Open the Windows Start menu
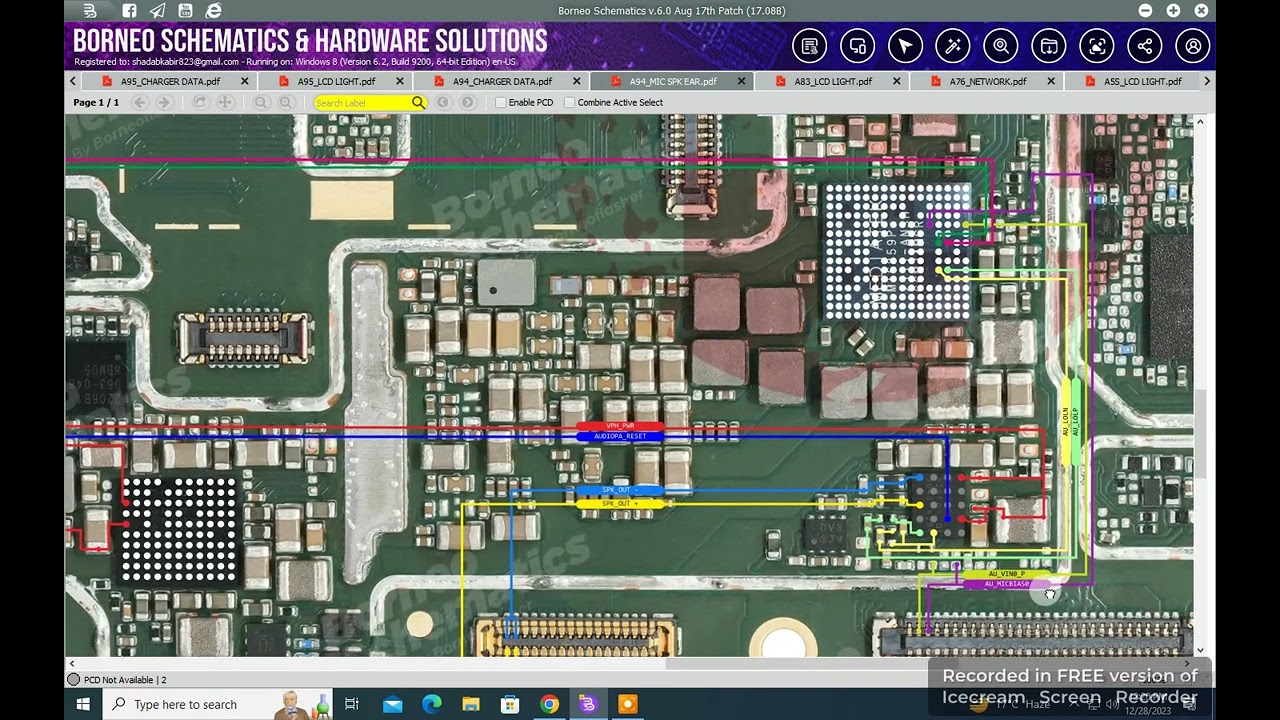The height and width of the screenshot is (720, 1280). click(83, 704)
